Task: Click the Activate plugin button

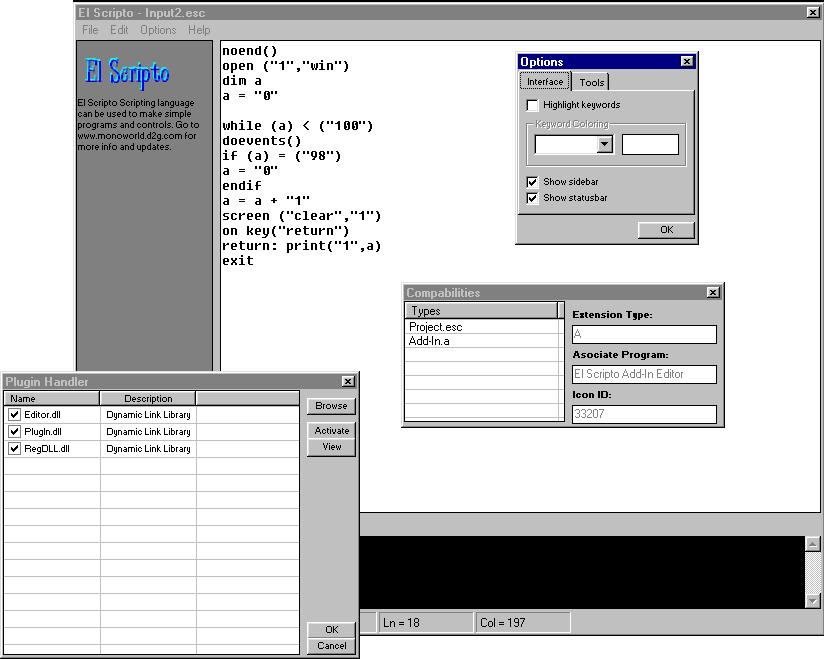Action: click(x=331, y=430)
